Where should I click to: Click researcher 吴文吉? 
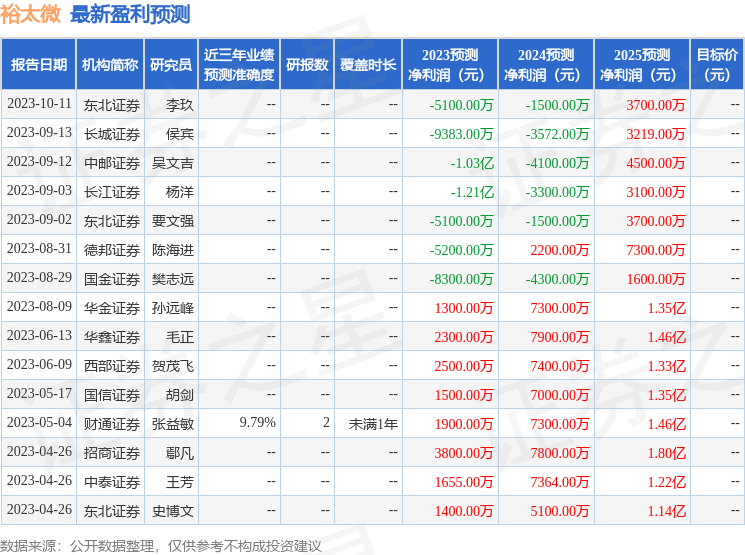tap(173, 163)
